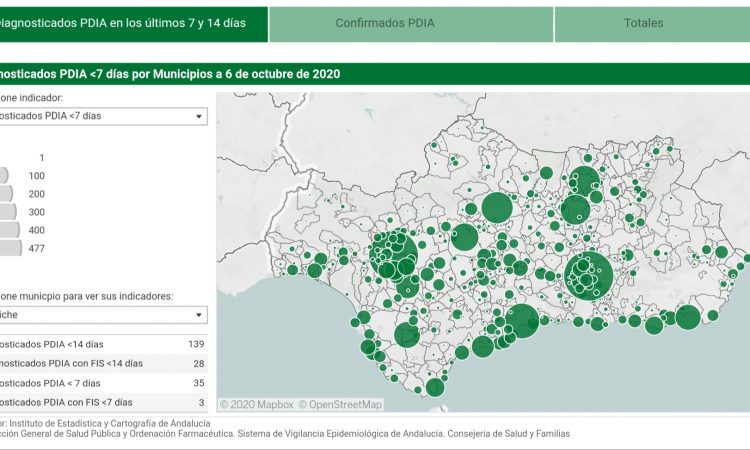Open the municipio selection dropdown

coord(103,314)
